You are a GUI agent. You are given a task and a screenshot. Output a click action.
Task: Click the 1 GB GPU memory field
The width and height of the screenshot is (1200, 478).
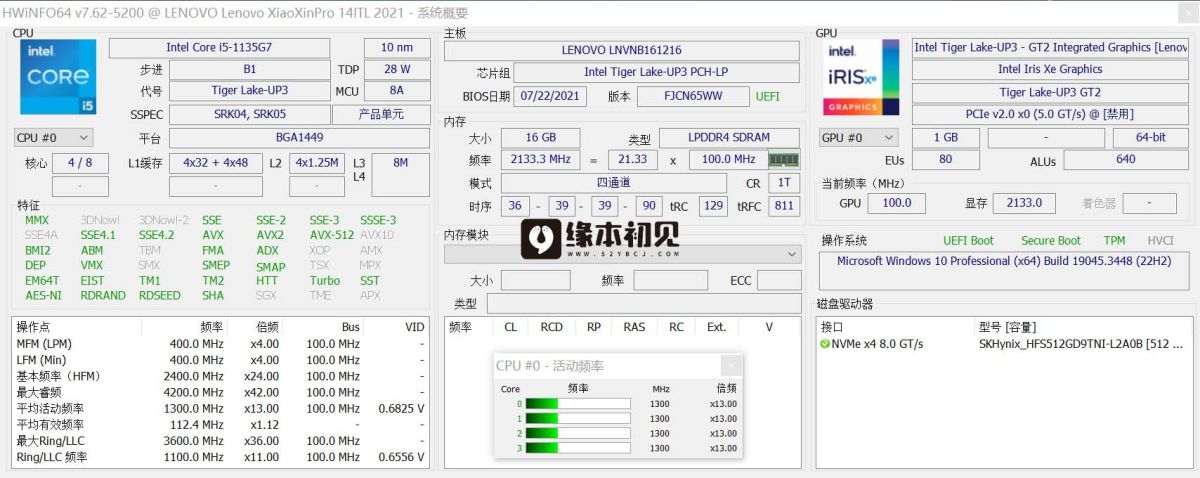(x=945, y=138)
